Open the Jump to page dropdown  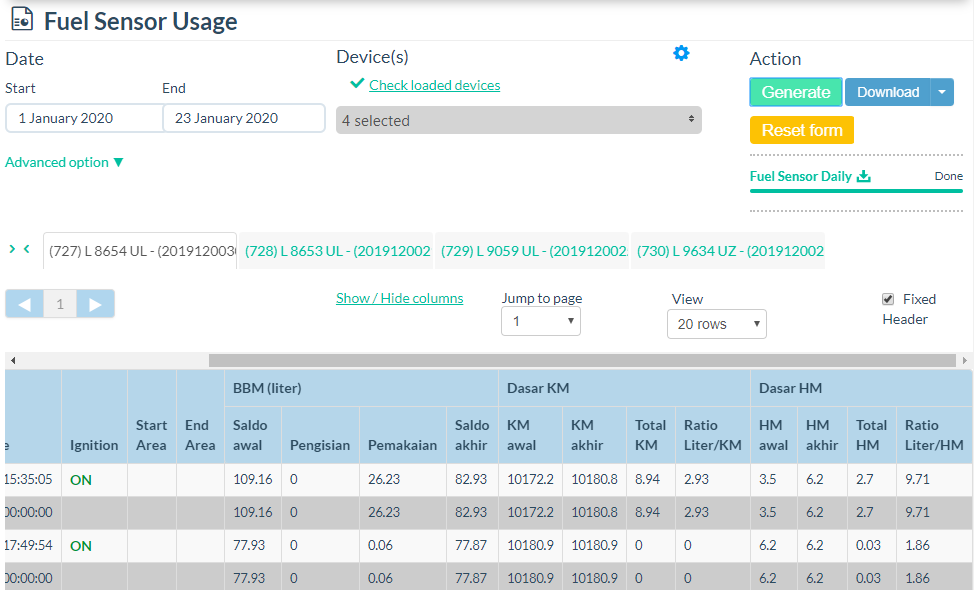point(540,321)
